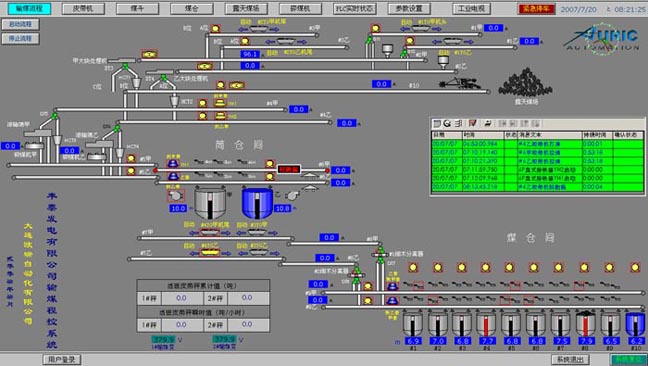Click the open-pit coal pile icon

525,82
